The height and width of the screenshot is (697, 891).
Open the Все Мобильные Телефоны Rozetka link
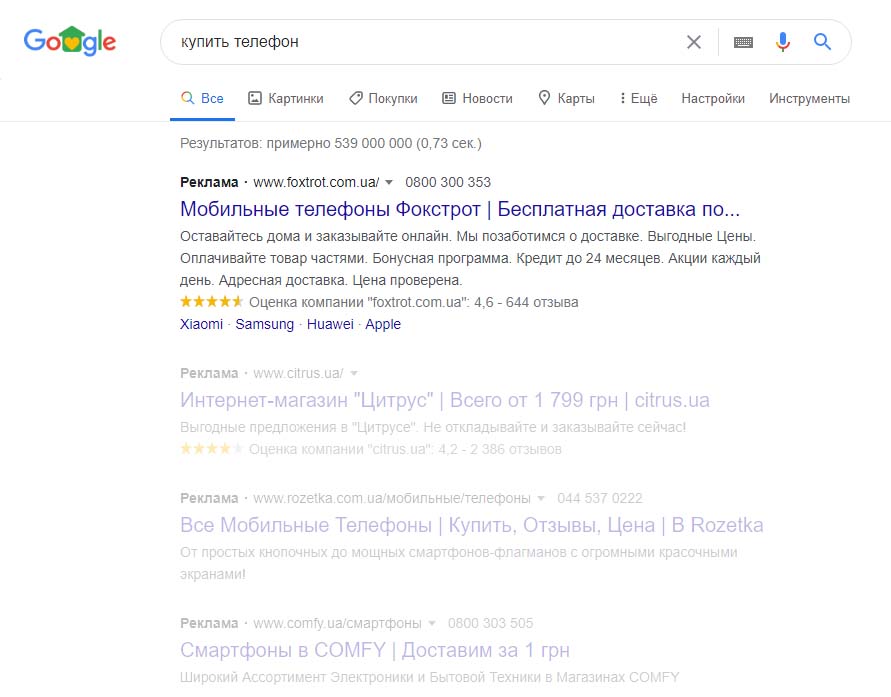tap(471, 525)
